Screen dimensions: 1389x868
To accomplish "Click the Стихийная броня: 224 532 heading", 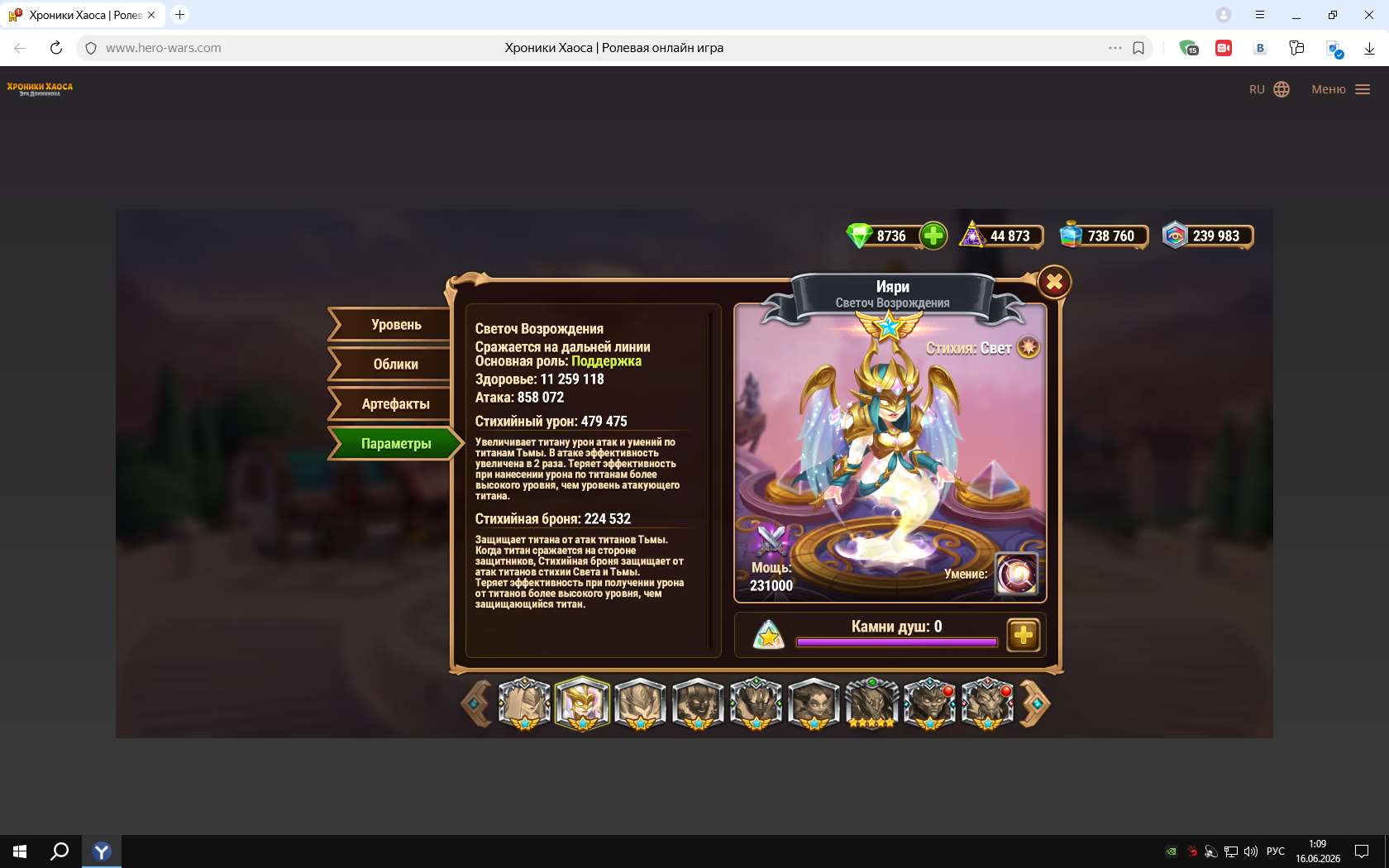I will [x=552, y=519].
